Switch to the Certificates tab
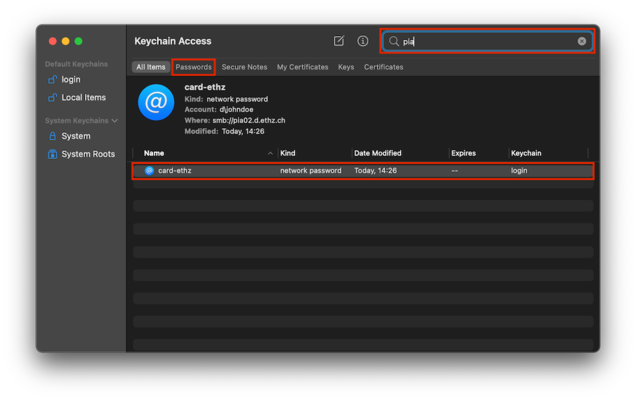Image resolution: width=636 pixels, height=400 pixels. point(383,67)
